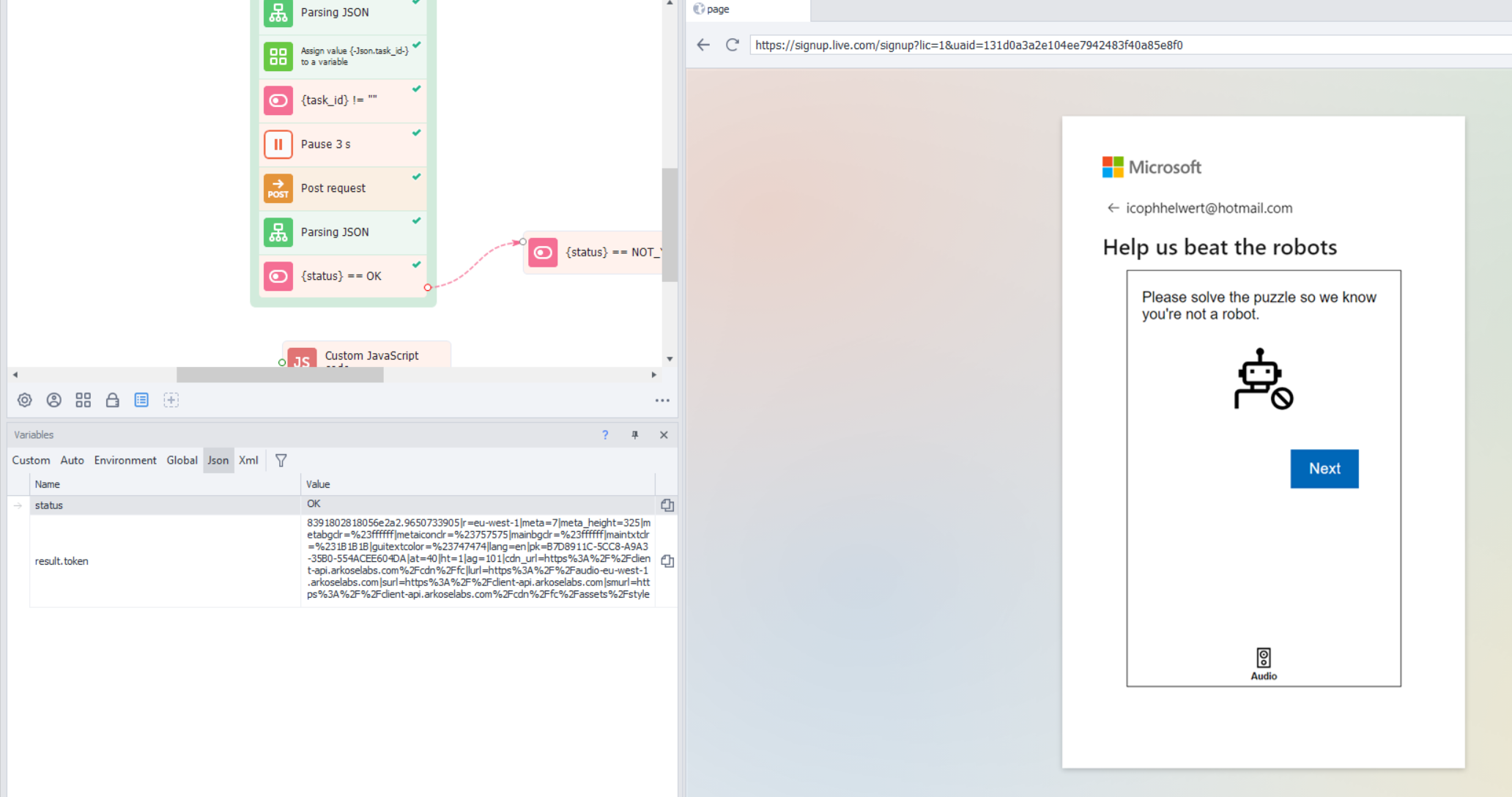This screenshot has height=797, width=1512.
Task: Switch to Global variables tab
Action: [x=182, y=460]
